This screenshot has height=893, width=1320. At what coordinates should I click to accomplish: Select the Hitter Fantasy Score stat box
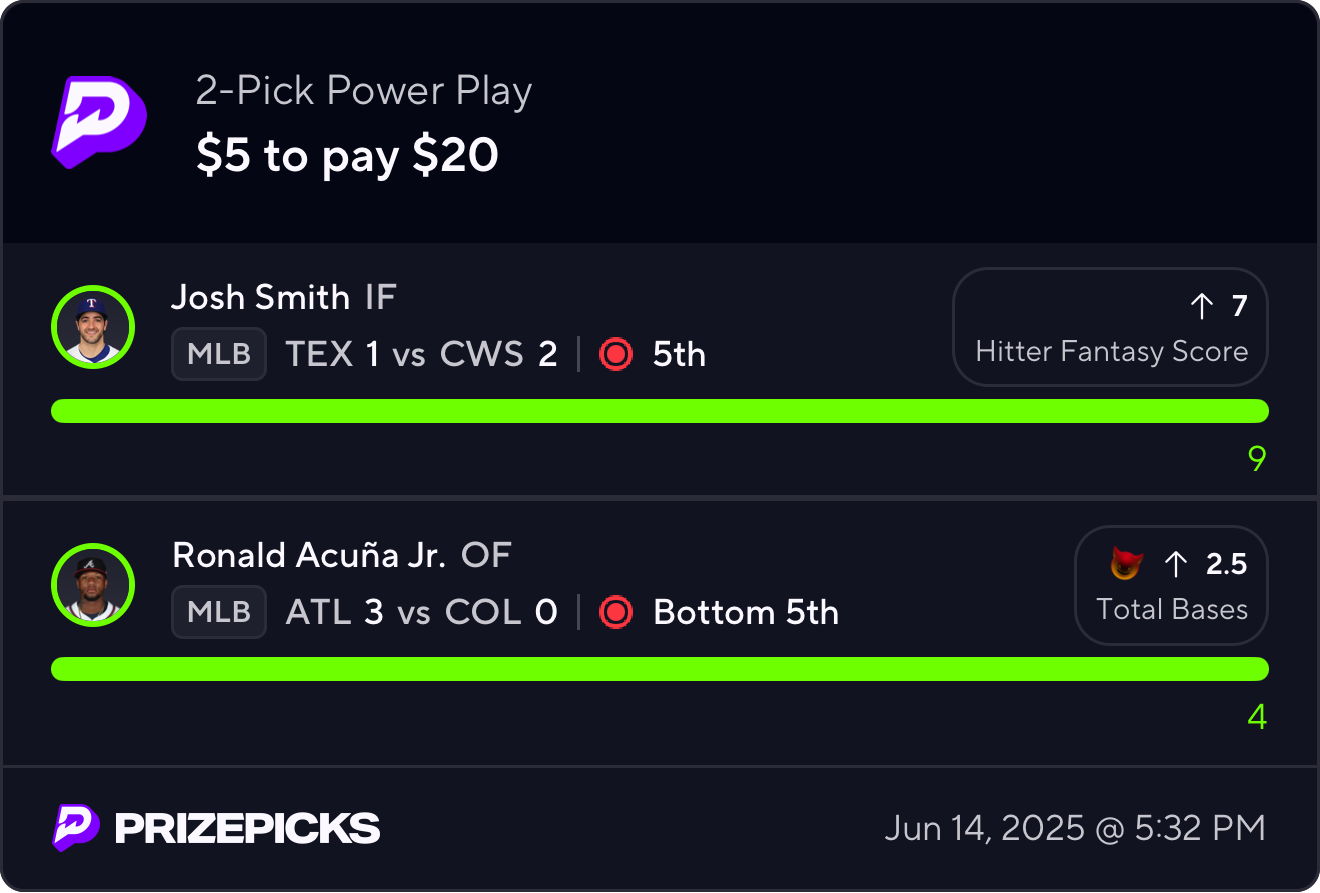point(1110,327)
